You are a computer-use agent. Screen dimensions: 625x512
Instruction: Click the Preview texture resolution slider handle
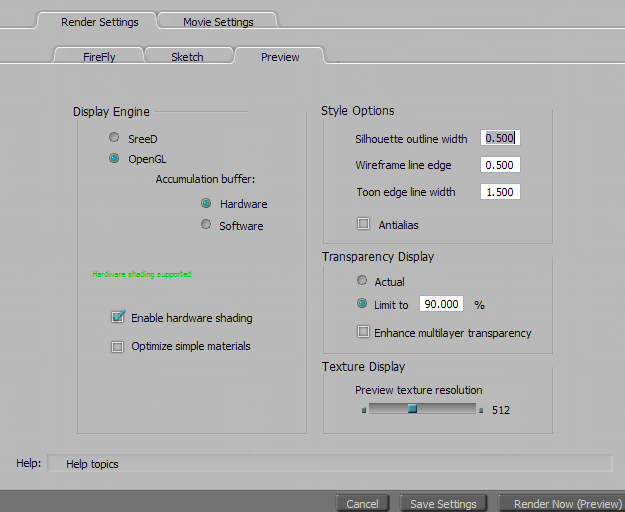[x=412, y=409]
